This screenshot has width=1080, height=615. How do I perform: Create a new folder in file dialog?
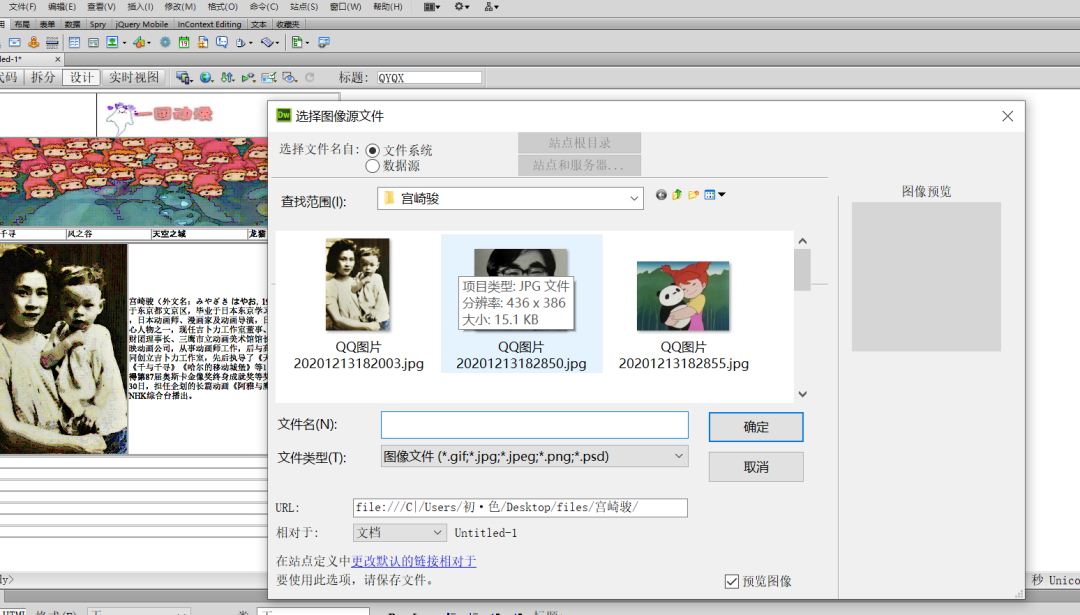pyautogui.click(x=693, y=195)
